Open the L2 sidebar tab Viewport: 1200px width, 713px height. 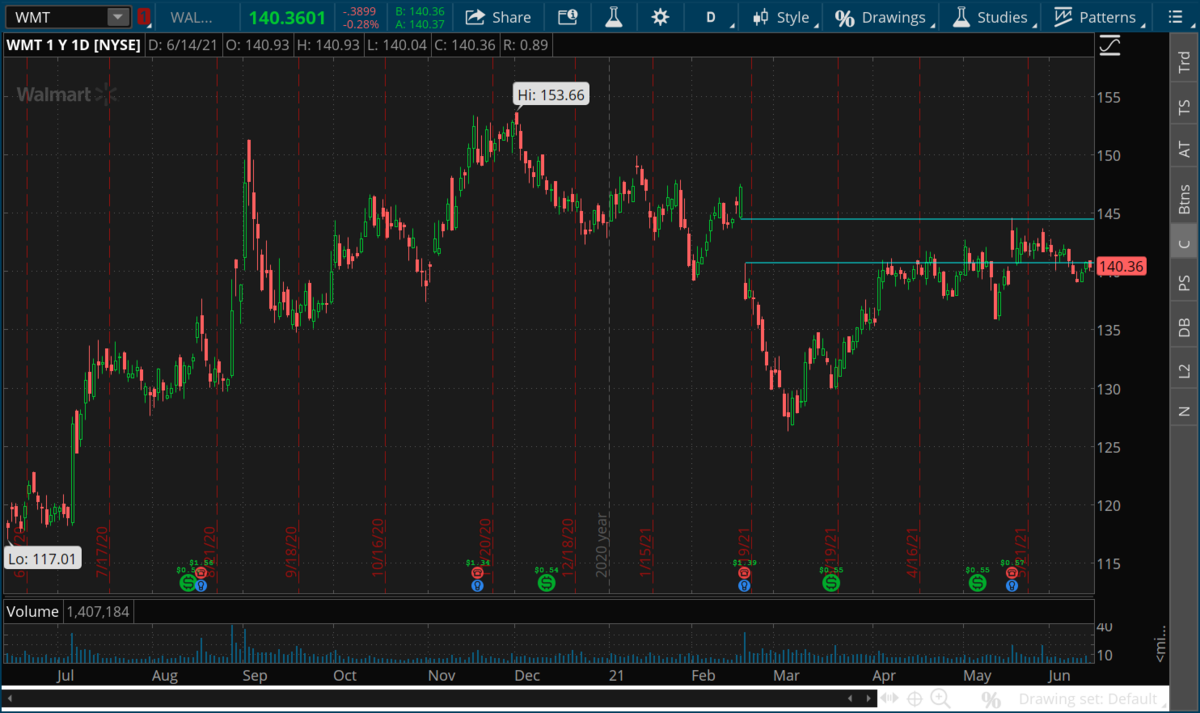click(1184, 370)
